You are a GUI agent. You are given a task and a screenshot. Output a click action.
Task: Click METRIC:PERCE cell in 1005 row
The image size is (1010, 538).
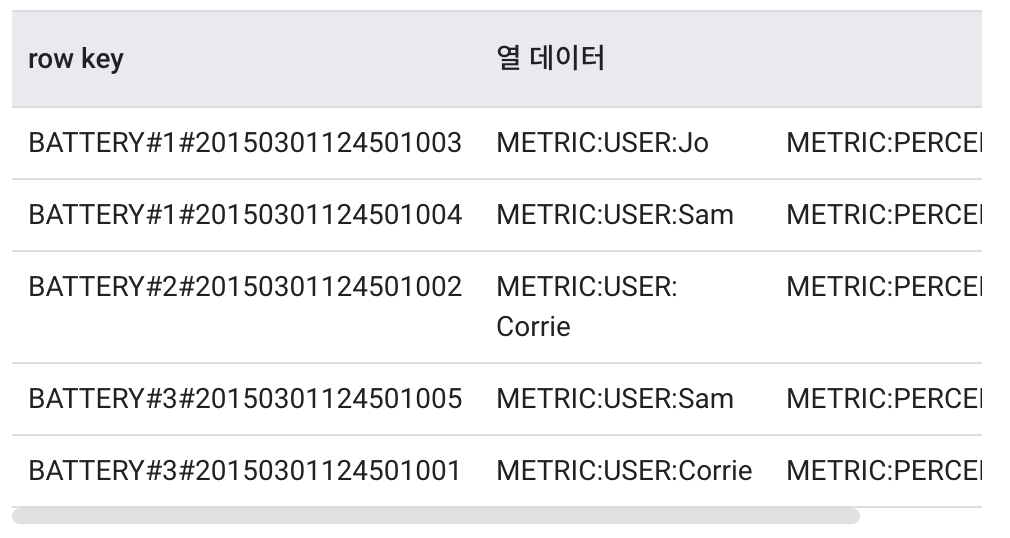(884, 399)
